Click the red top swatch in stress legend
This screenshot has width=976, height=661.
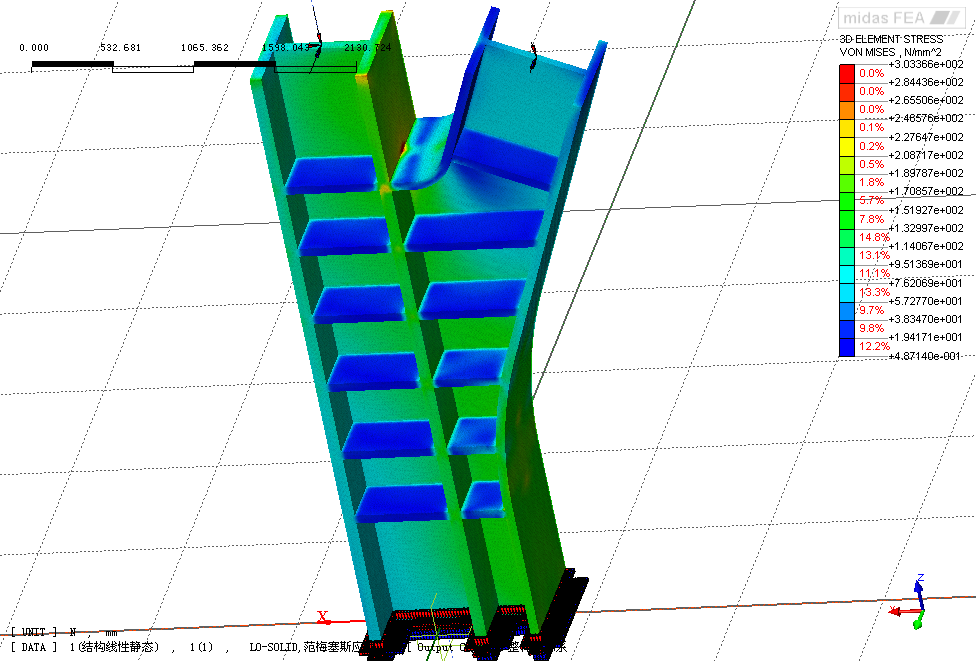coord(847,73)
